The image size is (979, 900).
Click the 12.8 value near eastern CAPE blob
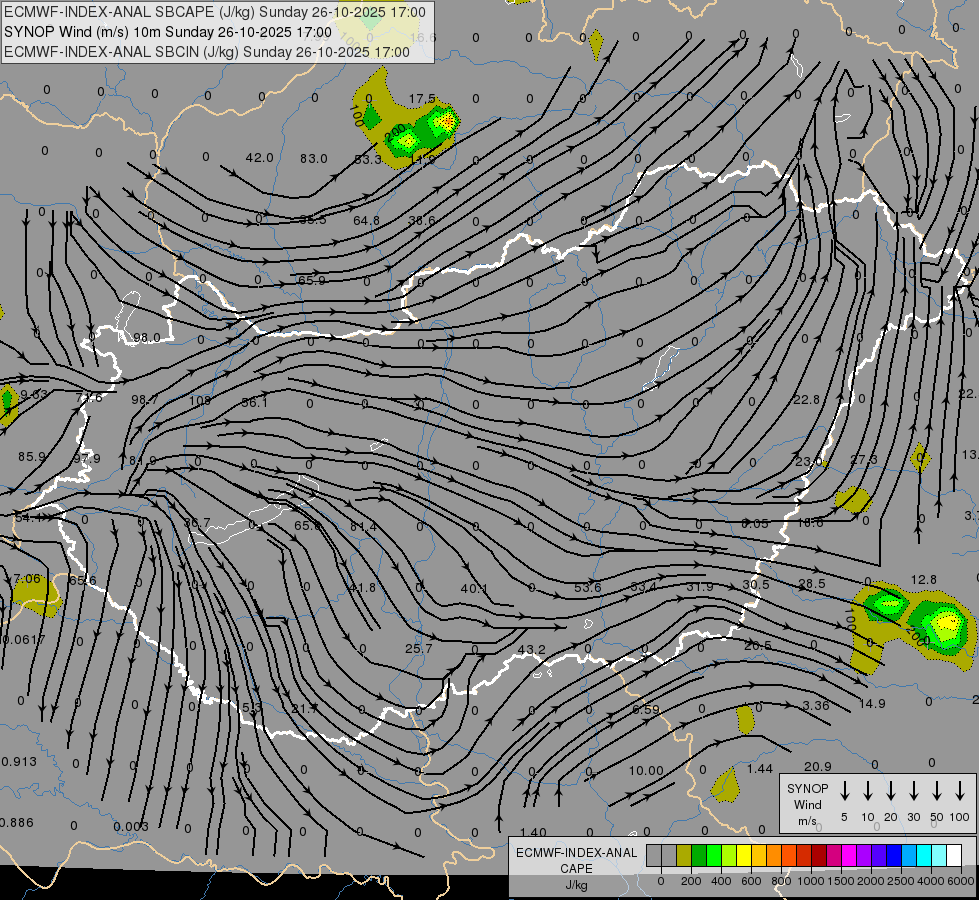pyautogui.click(x=923, y=580)
